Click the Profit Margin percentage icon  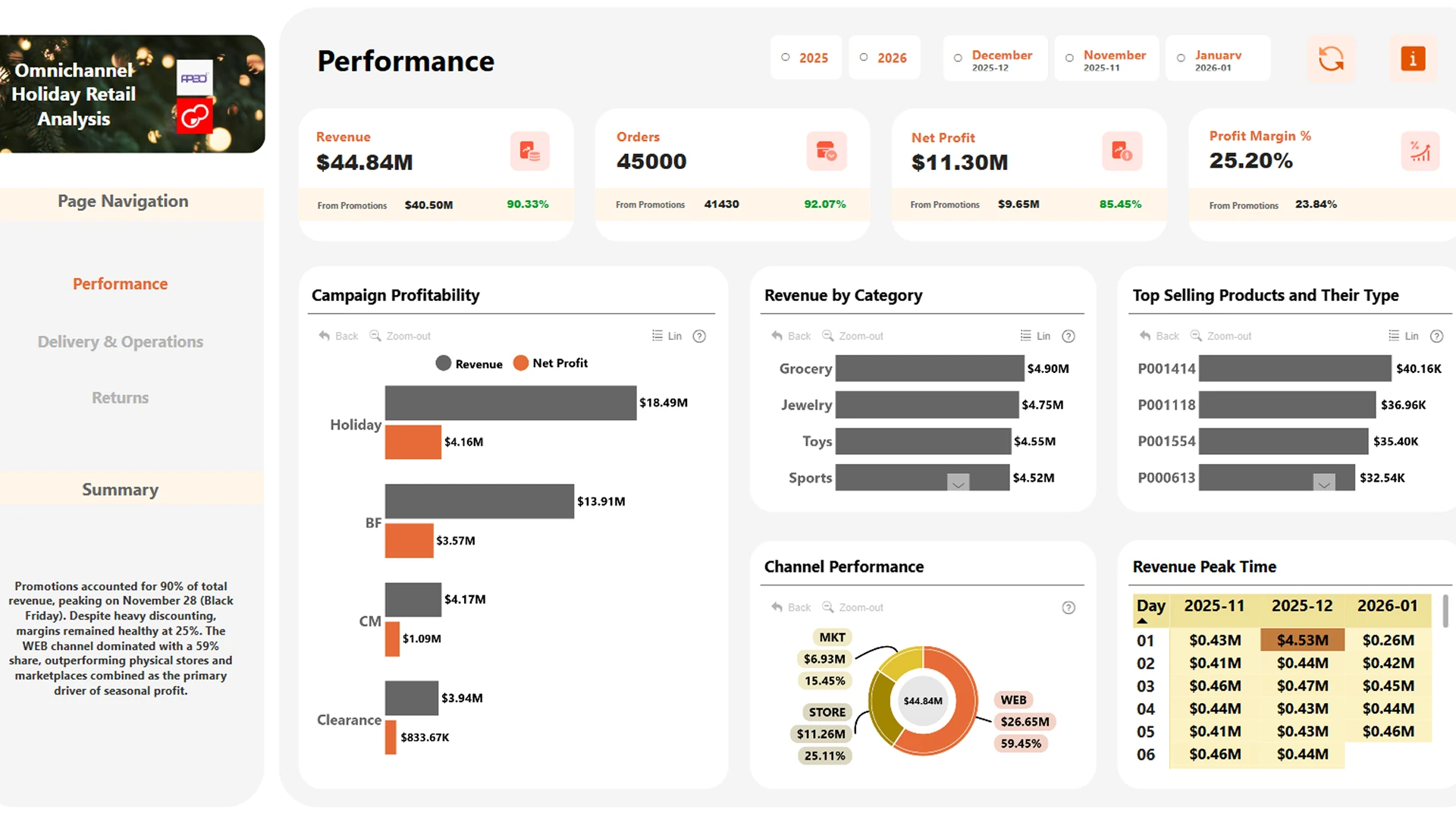[1420, 151]
